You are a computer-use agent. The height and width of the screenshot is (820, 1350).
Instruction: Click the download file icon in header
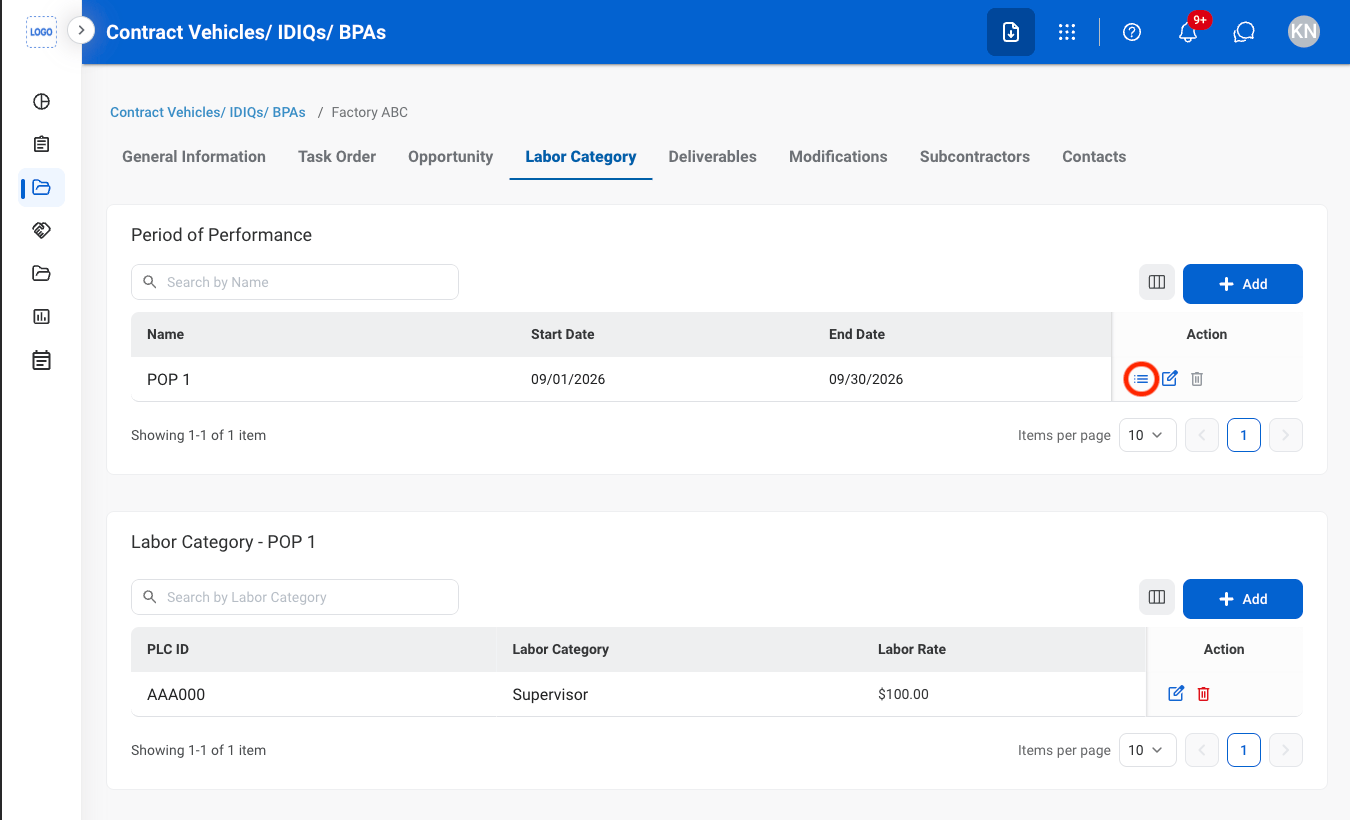(1011, 32)
